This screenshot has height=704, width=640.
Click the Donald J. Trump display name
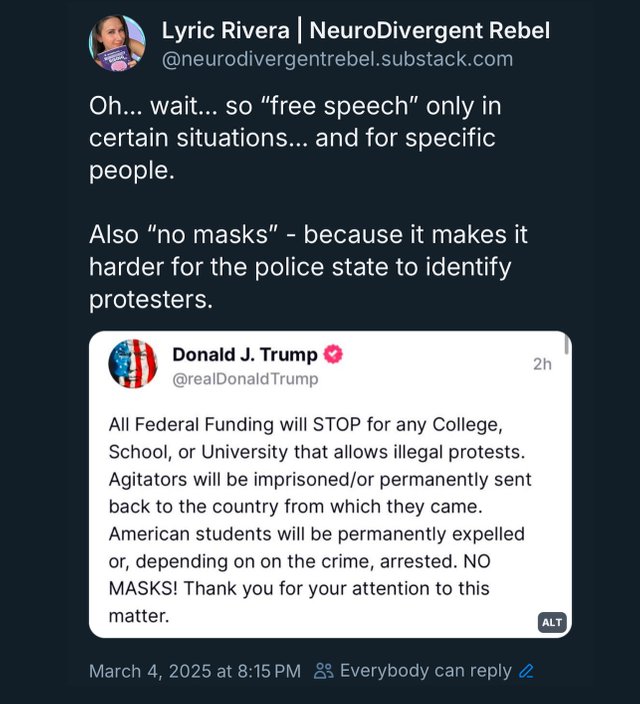(245, 355)
